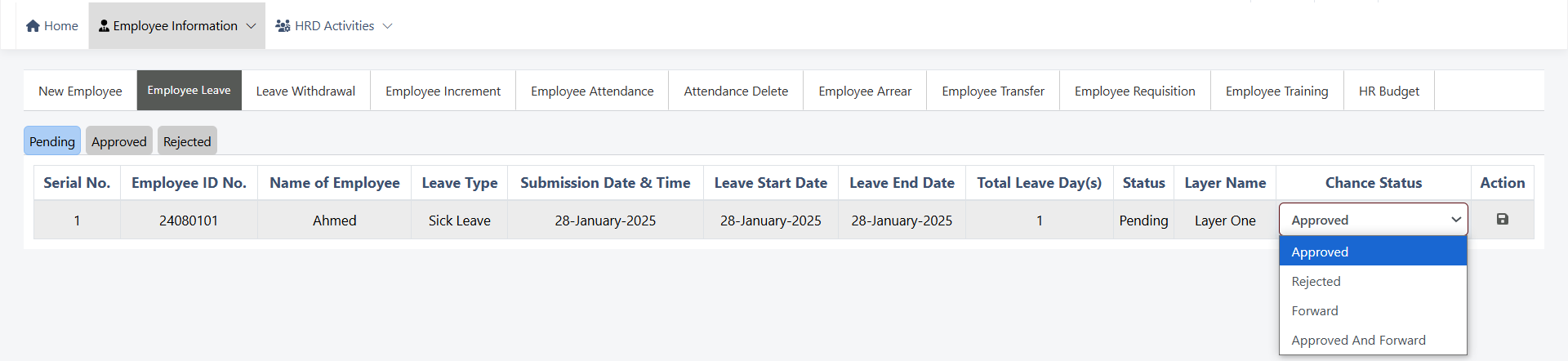Image resolution: width=1568 pixels, height=361 pixels.
Task: Go to the Leave Withdrawal tab
Action: (x=305, y=91)
